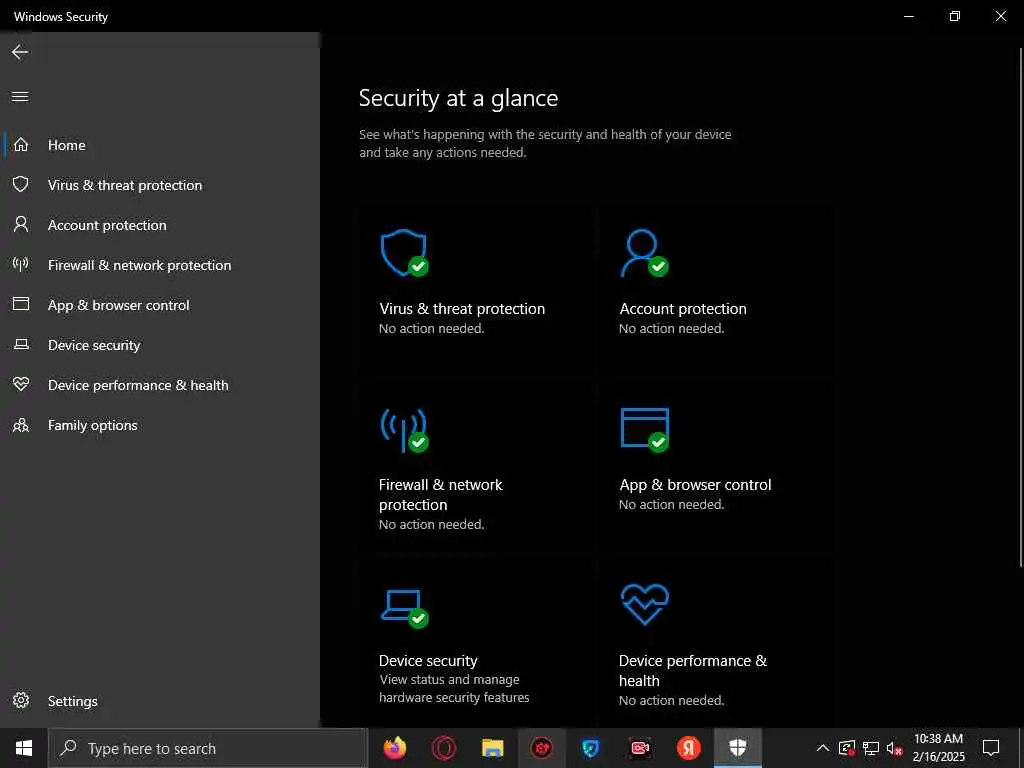
Task: Open the blue shield app on taskbar
Action: click(x=590, y=748)
